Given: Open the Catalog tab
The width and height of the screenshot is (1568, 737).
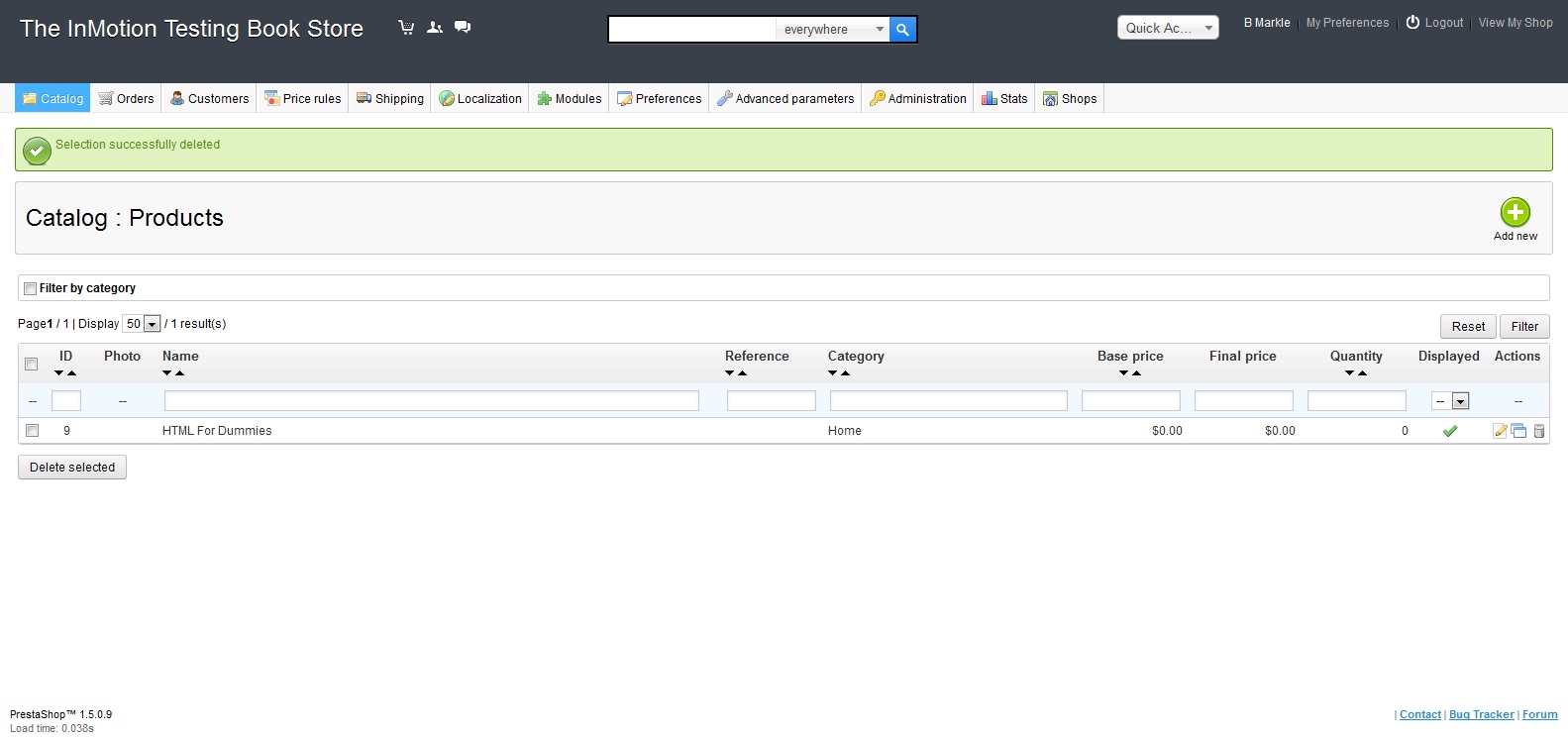Looking at the screenshot, I should coord(52,98).
